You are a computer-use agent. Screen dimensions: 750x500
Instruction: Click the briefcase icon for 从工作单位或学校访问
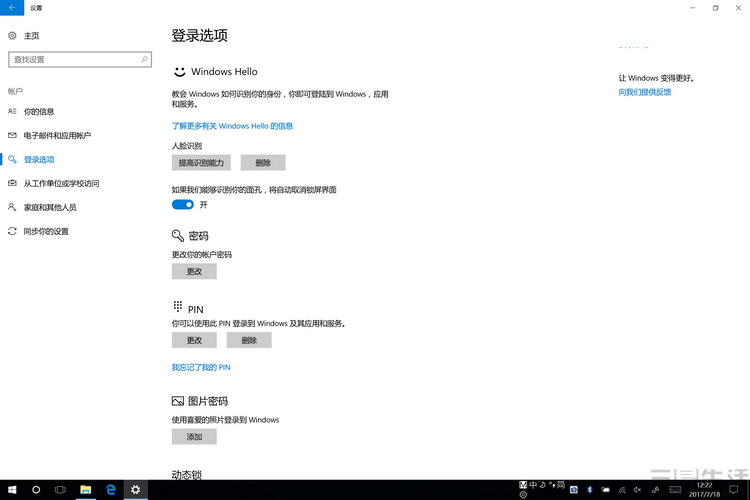point(12,183)
